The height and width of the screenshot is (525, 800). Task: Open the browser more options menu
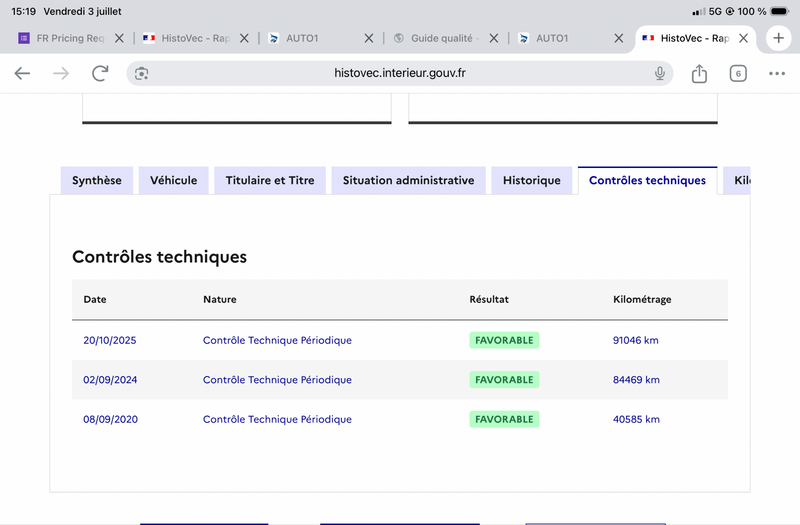click(x=777, y=73)
